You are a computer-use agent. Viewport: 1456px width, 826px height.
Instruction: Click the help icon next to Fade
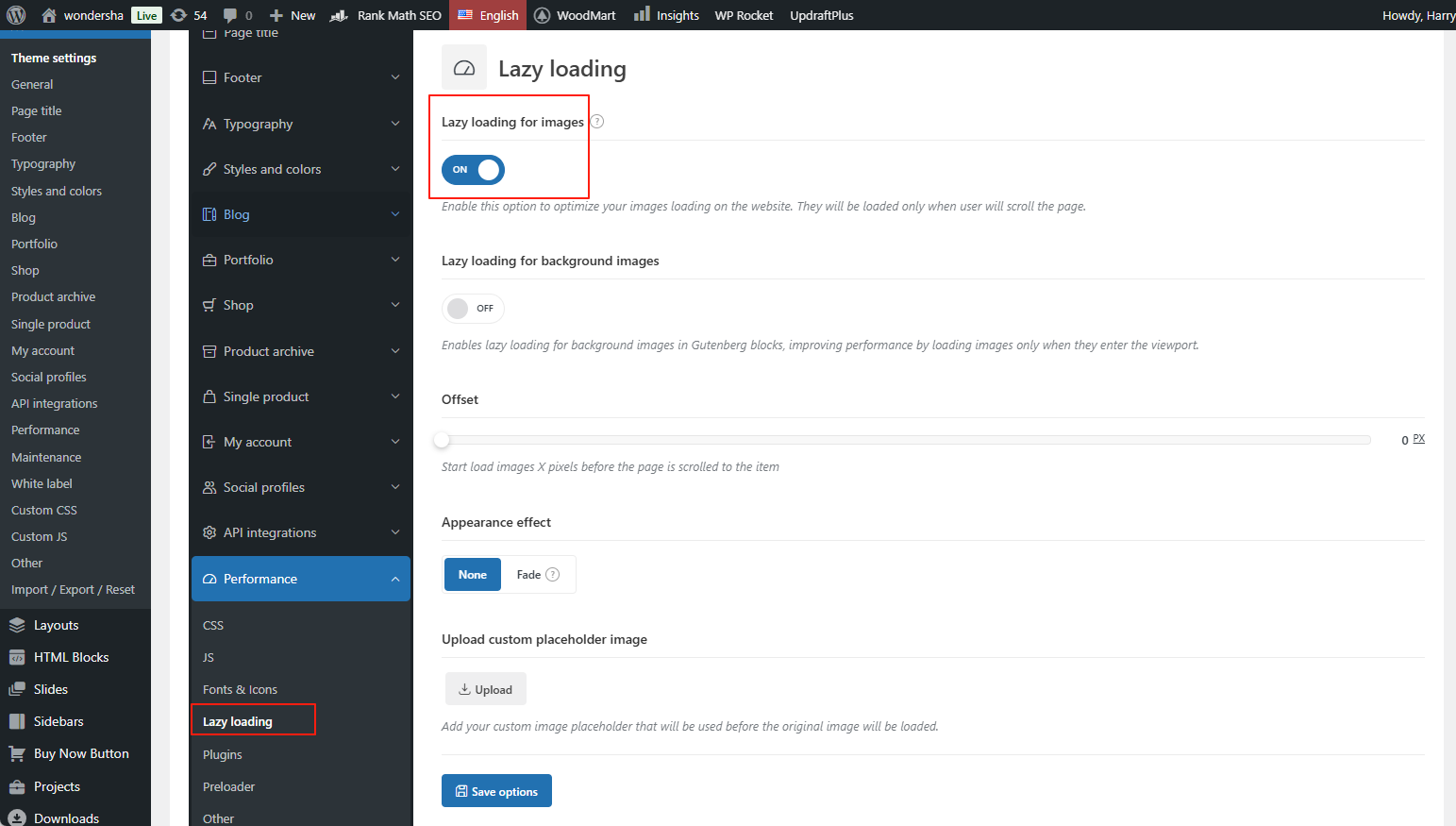553,575
